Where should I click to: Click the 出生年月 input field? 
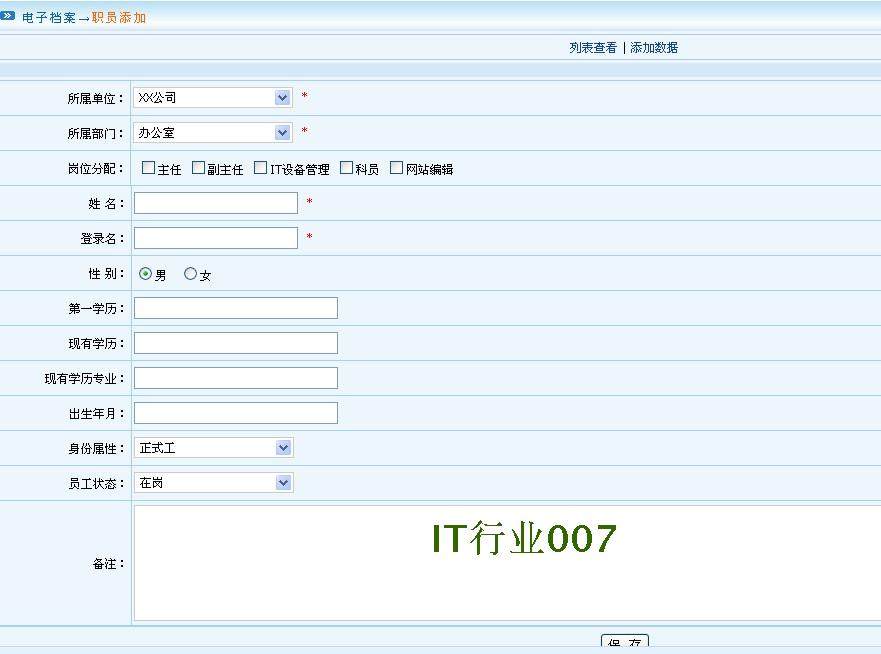tap(236, 413)
